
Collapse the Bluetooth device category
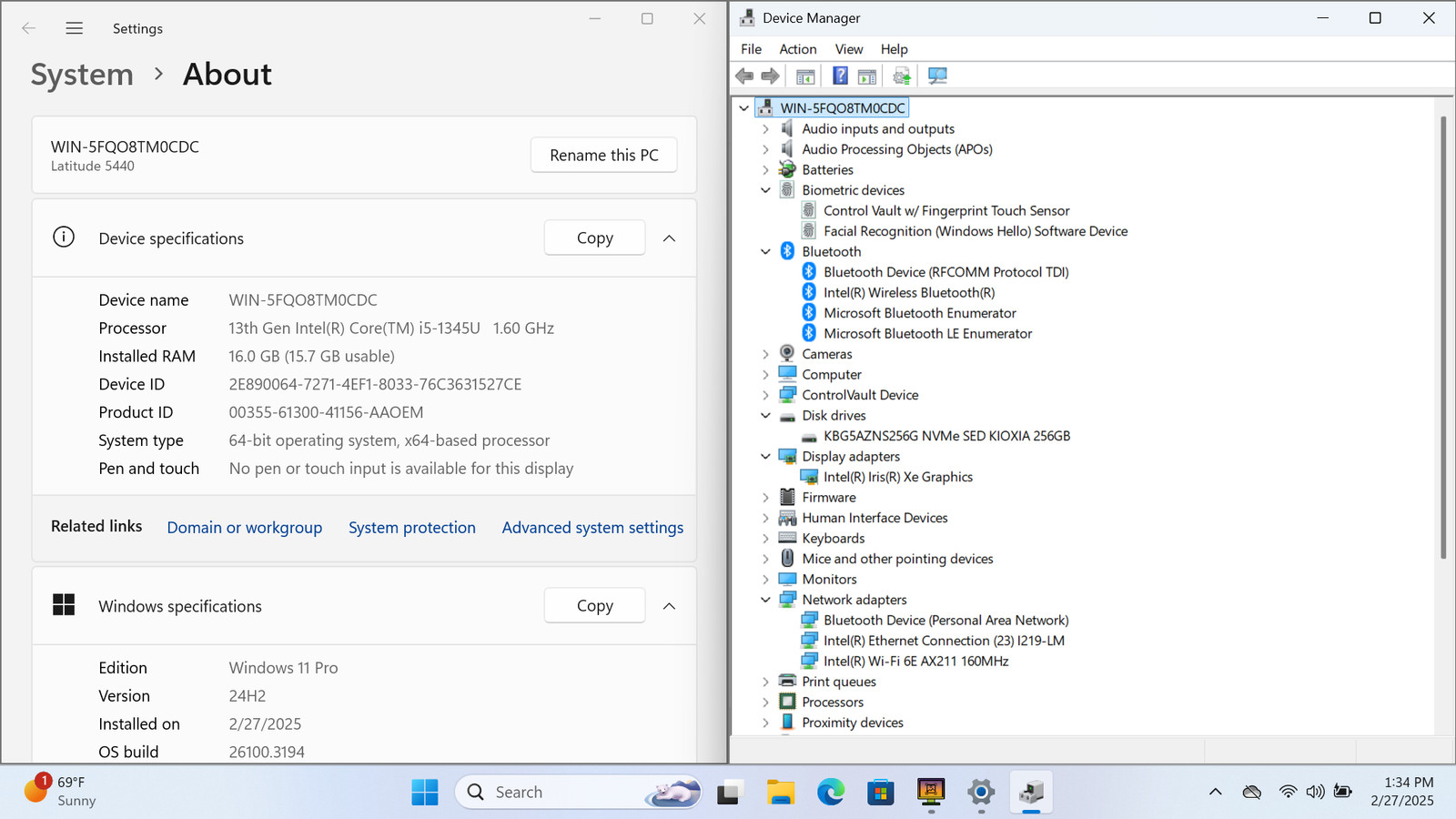[x=765, y=252]
